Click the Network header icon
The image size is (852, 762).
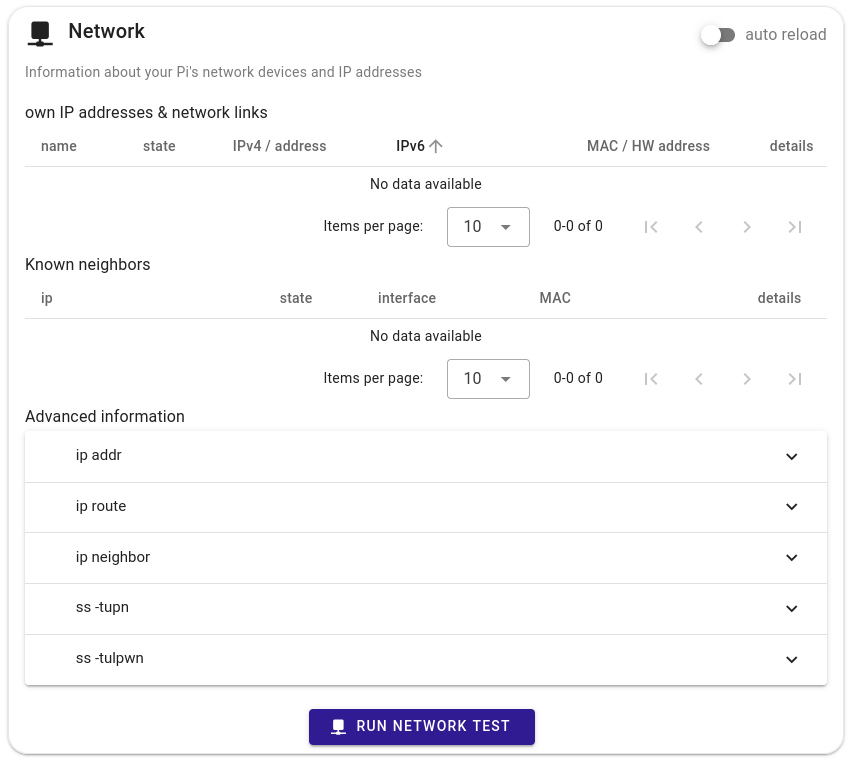[40, 33]
